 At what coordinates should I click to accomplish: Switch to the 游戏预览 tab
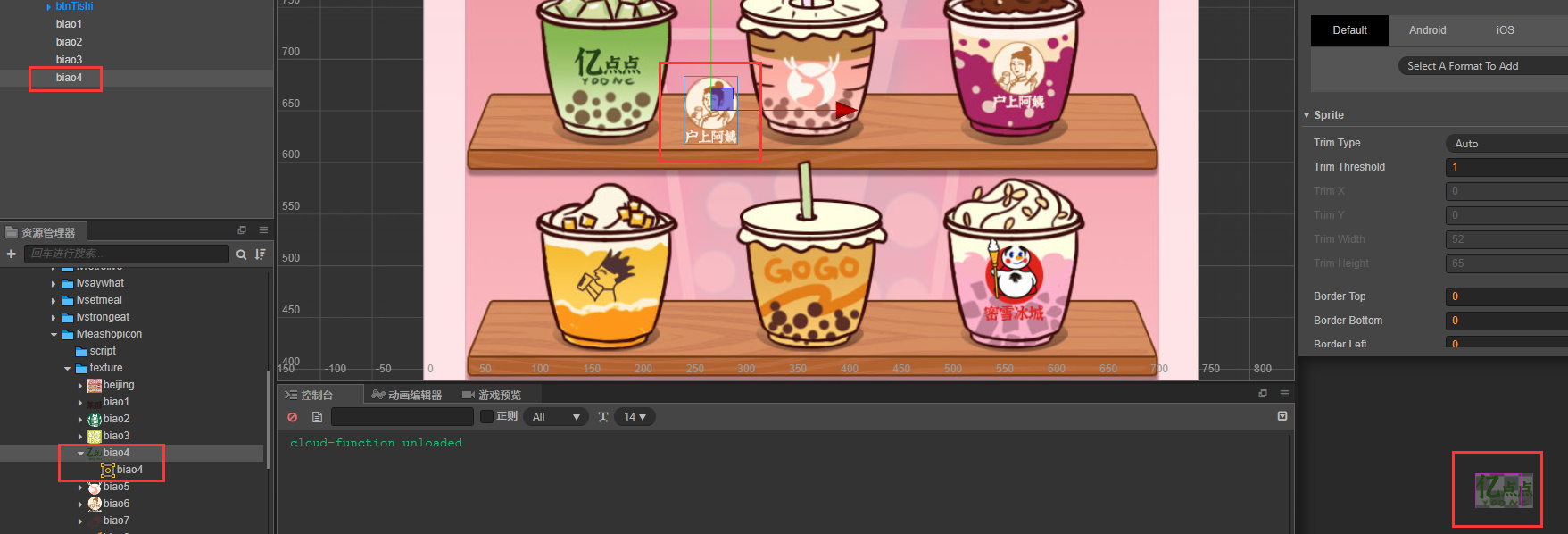point(492,395)
